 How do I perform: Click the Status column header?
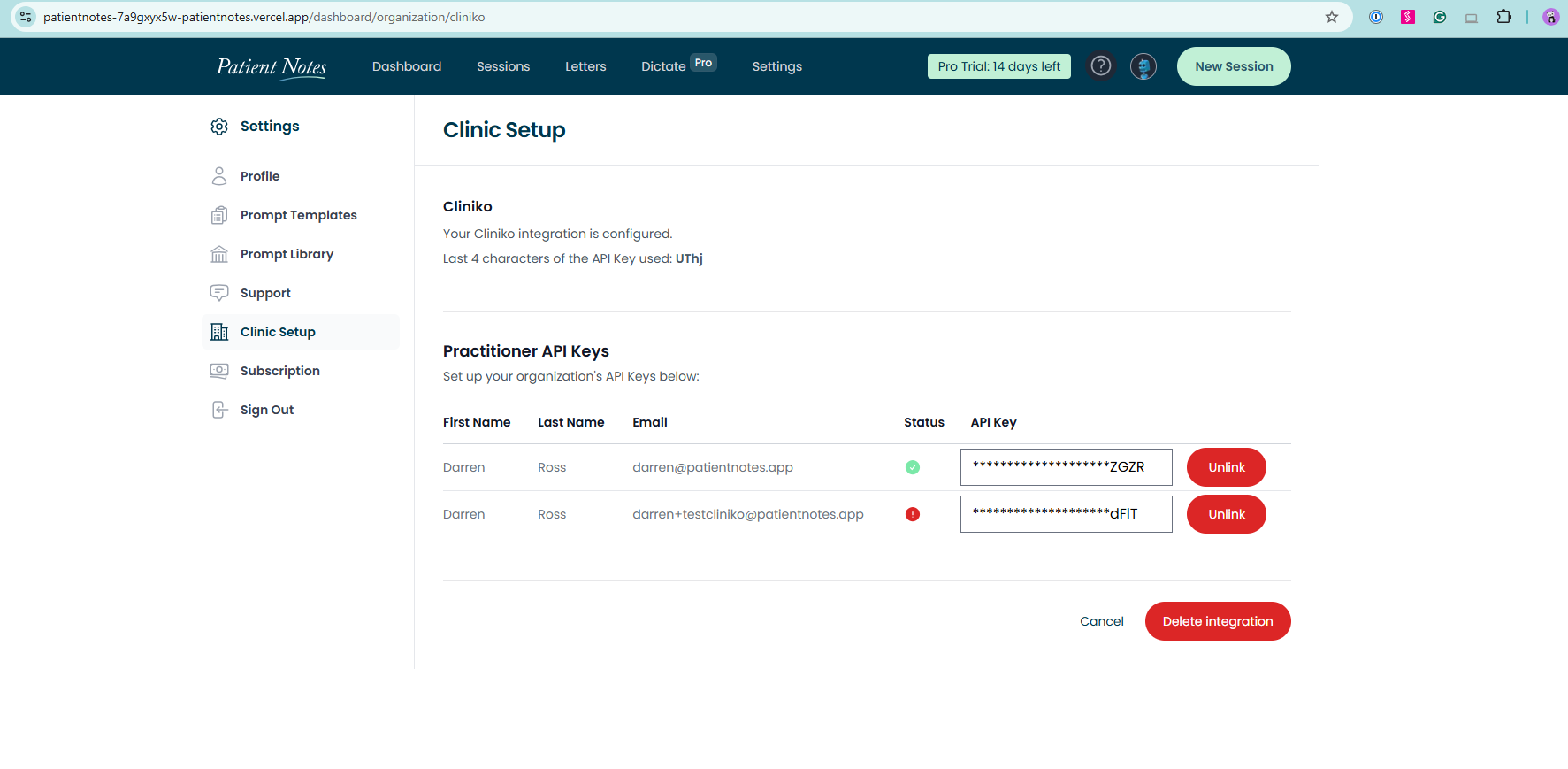(x=924, y=422)
